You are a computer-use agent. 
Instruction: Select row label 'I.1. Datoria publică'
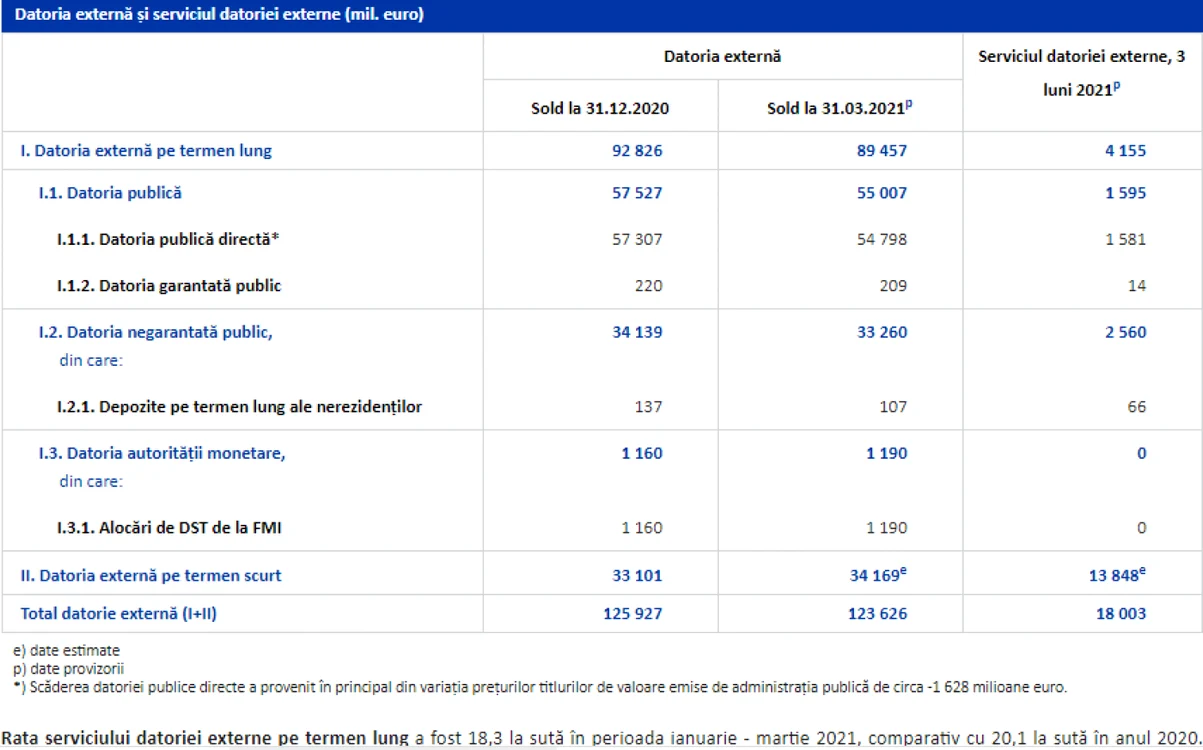(x=110, y=192)
